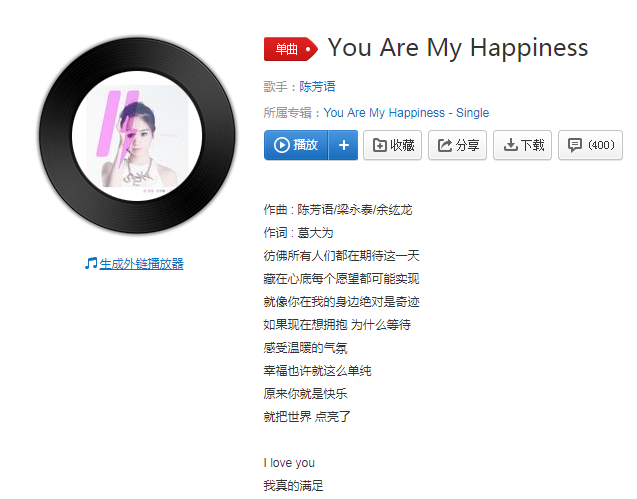Click the plus icon to add to playlist
This screenshot has width=637, height=499.
point(344,145)
